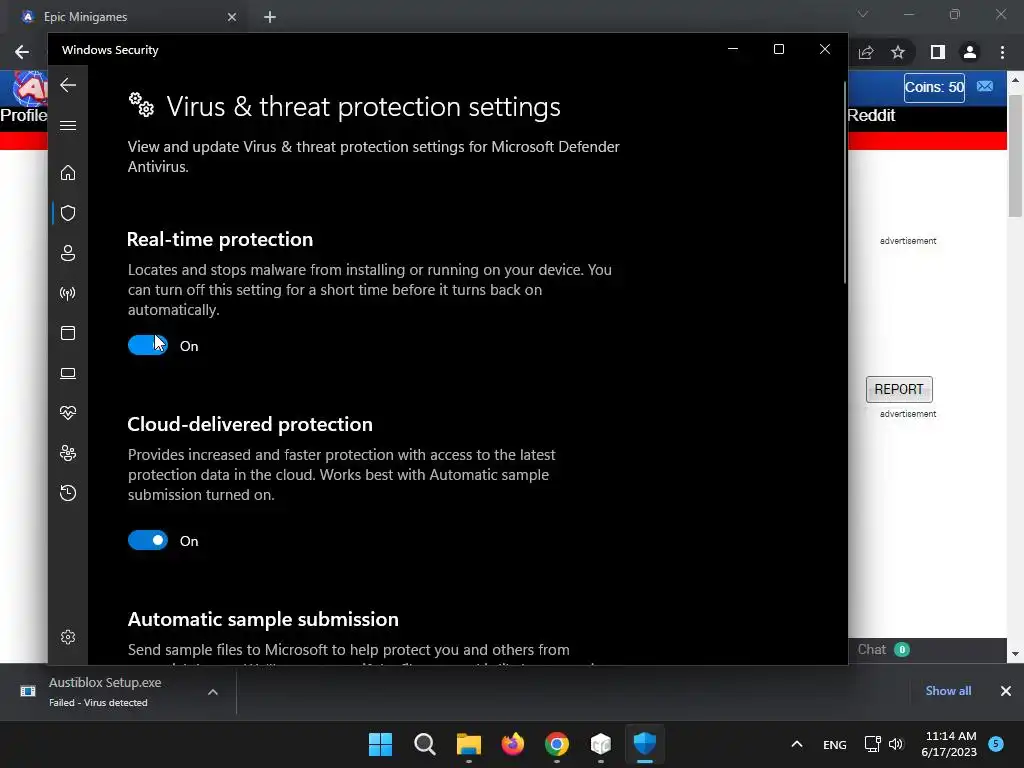The height and width of the screenshot is (768, 1024).
Task: Click Windows Security vertical scrollbar
Action: click(845, 183)
